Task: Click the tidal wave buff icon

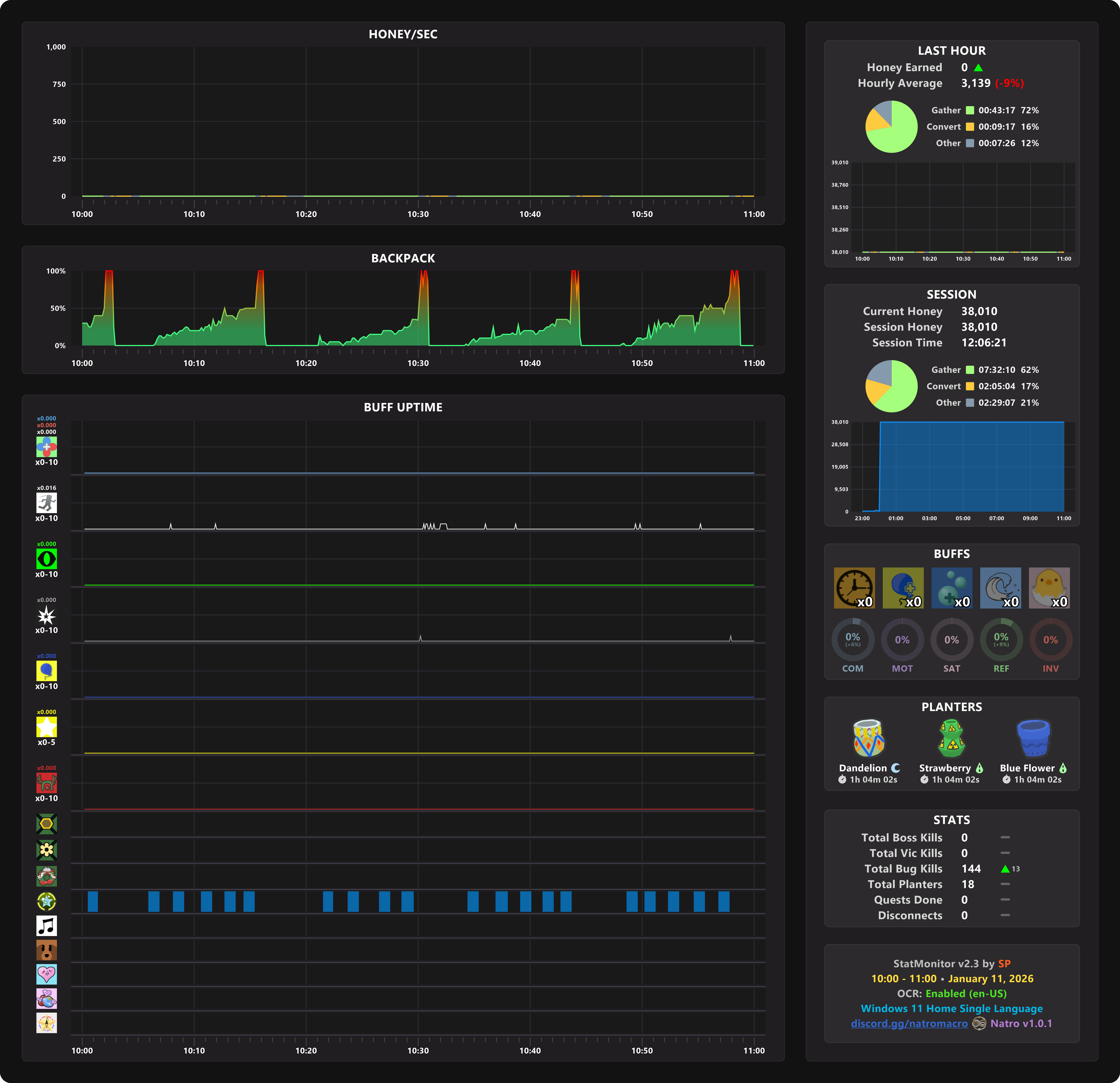Action: [x=1000, y=587]
